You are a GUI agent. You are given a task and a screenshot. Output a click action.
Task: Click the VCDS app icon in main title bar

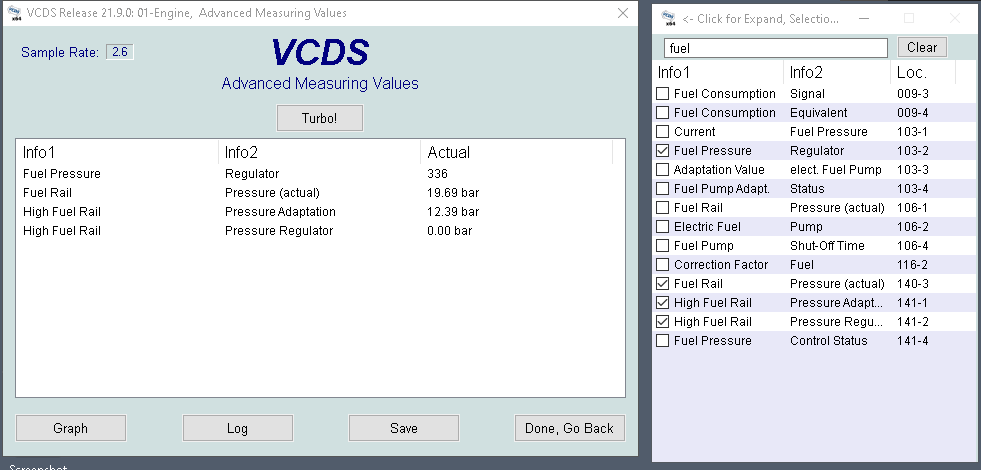pyautogui.click(x=13, y=13)
